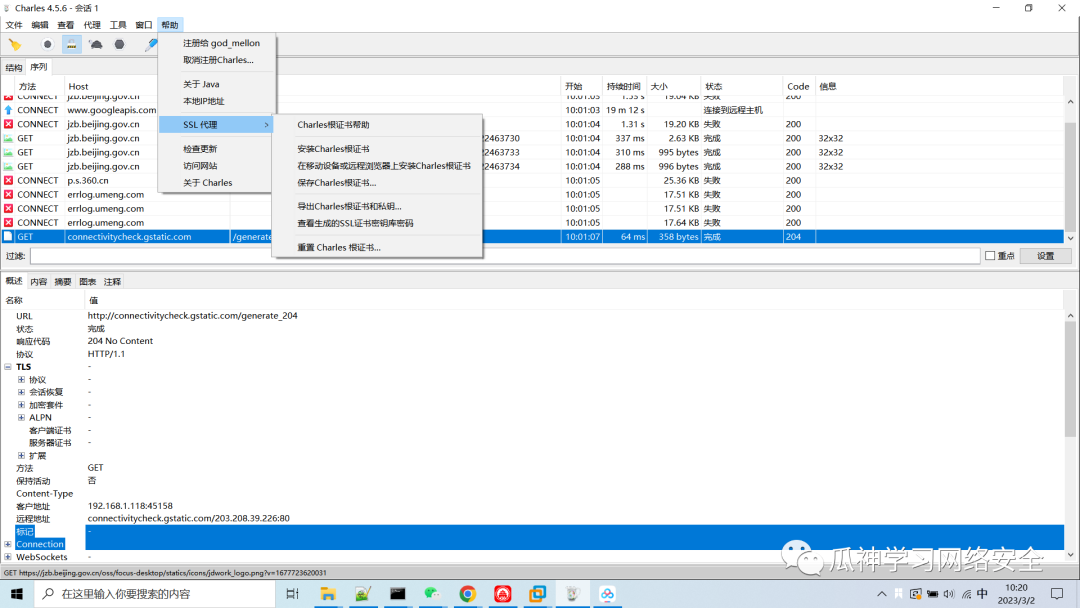Click the broom clear session icon
The width and height of the screenshot is (1080, 608).
click(14, 45)
